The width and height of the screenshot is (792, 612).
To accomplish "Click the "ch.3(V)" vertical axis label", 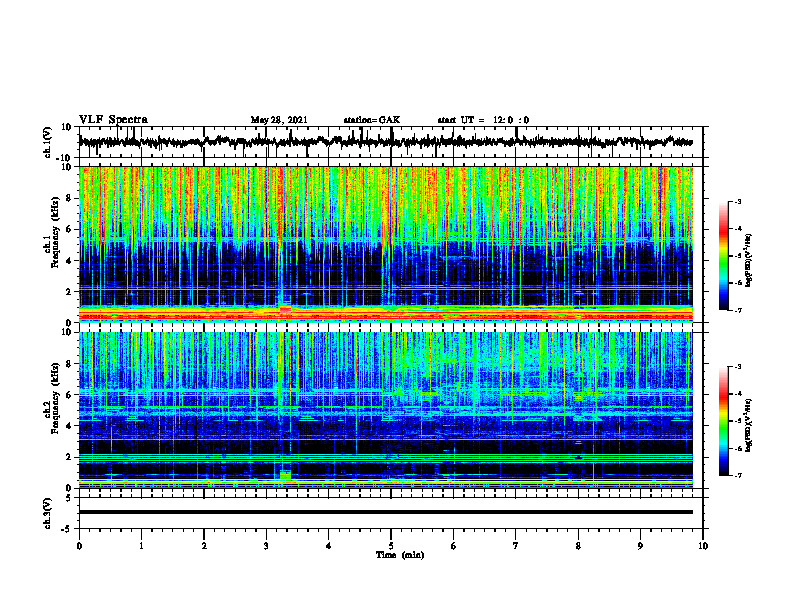I will tap(48, 513).
